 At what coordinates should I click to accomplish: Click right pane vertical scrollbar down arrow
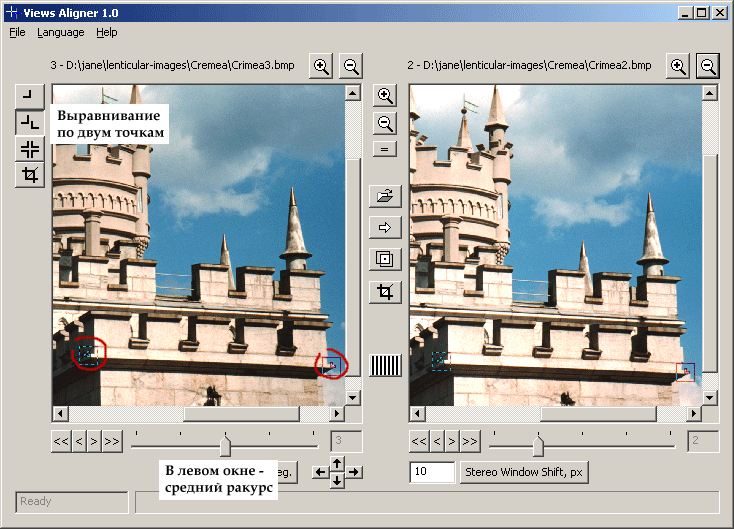[x=710, y=398]
